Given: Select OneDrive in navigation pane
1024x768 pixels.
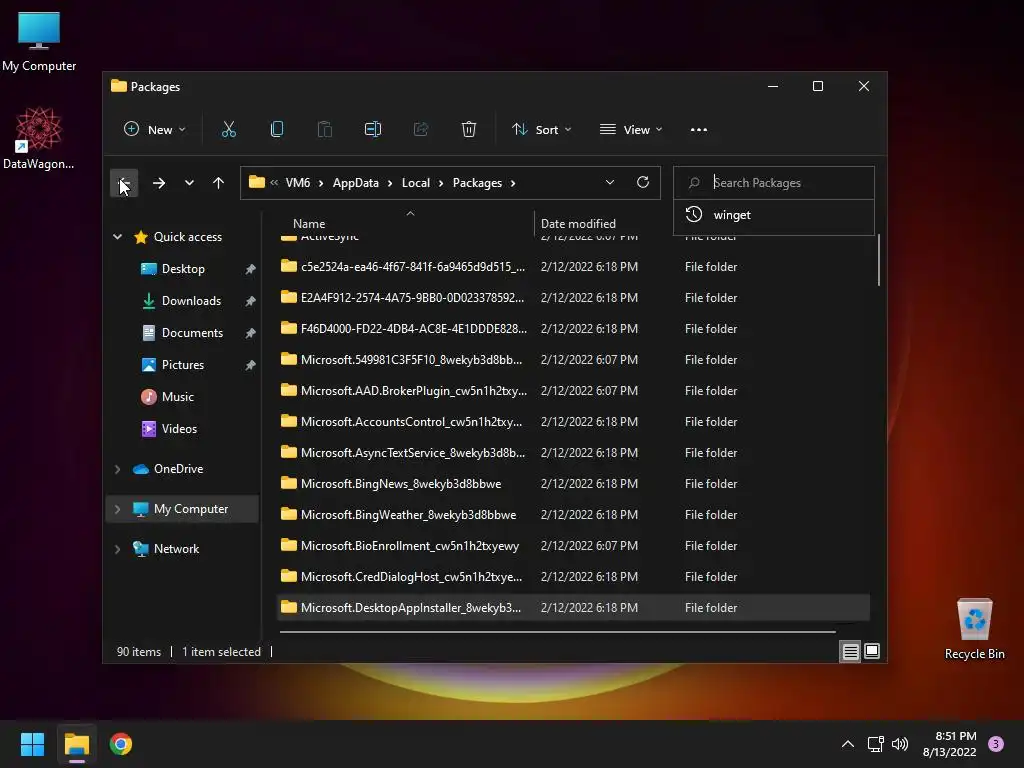Looking at the screenshot, I should tap(178, 469).
